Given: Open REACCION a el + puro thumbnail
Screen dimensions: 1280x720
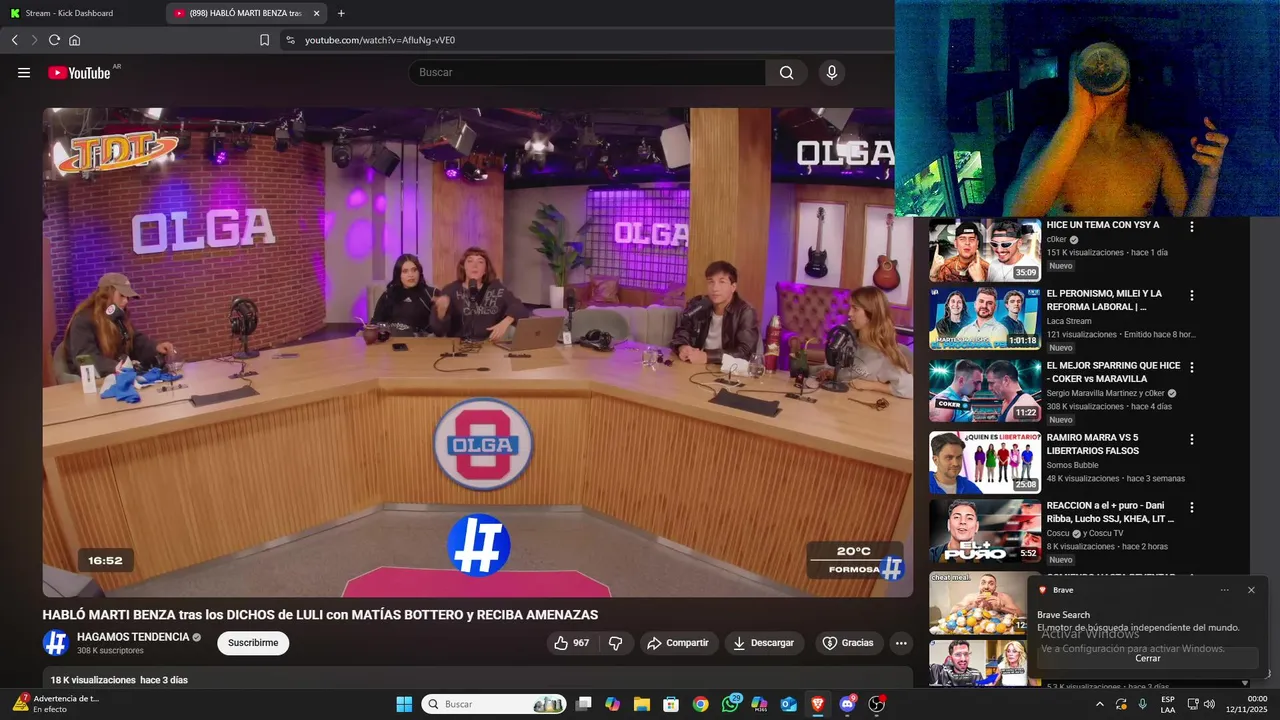Looking at the screenshot, I should [985, 531].
